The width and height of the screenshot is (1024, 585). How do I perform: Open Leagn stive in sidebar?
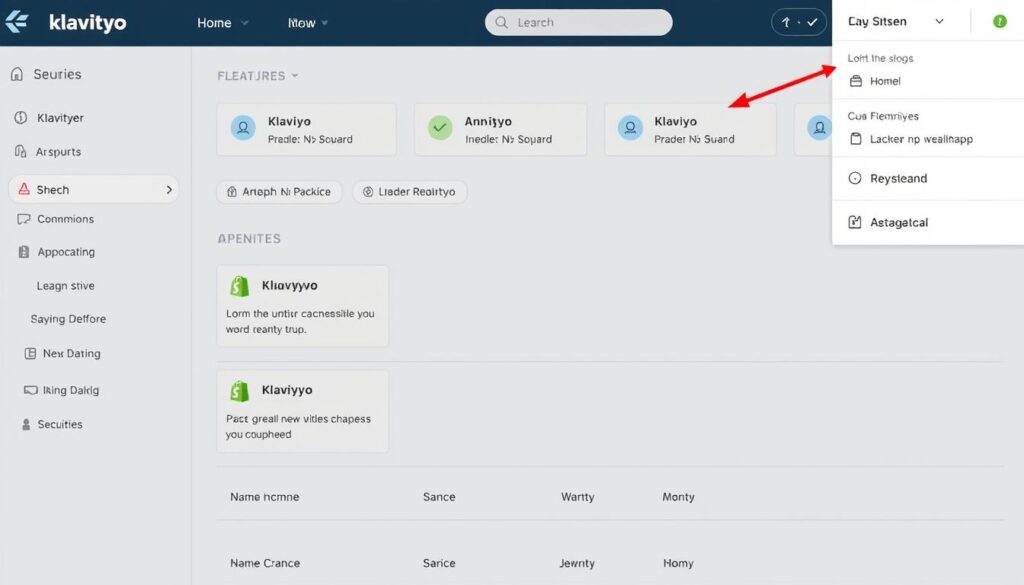click(65, 285)
